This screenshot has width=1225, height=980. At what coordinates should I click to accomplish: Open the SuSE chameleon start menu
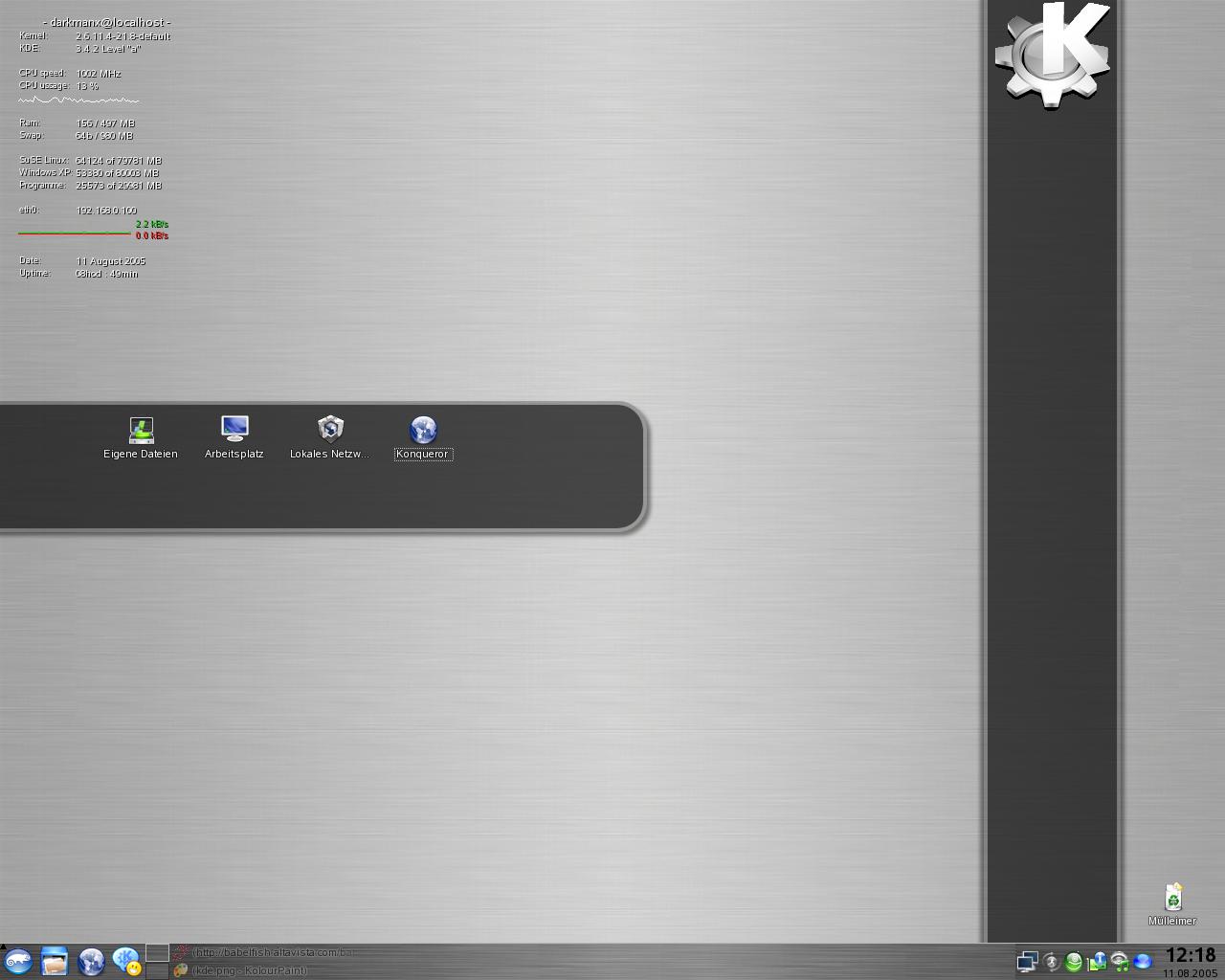(18, 961)
